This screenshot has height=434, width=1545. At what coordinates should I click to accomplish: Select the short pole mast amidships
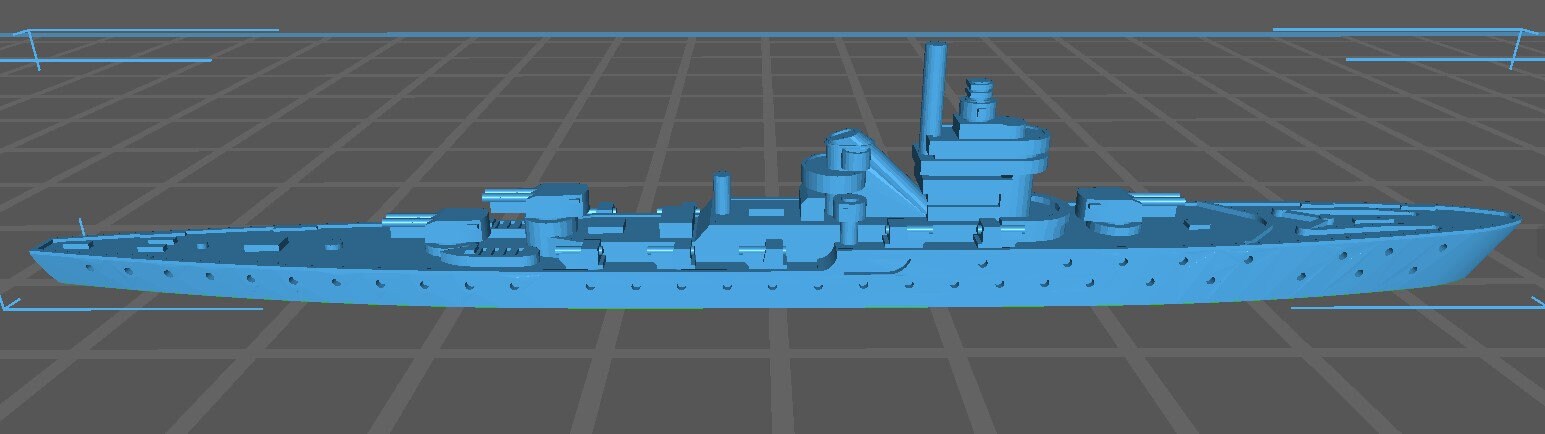click(721, 193)
